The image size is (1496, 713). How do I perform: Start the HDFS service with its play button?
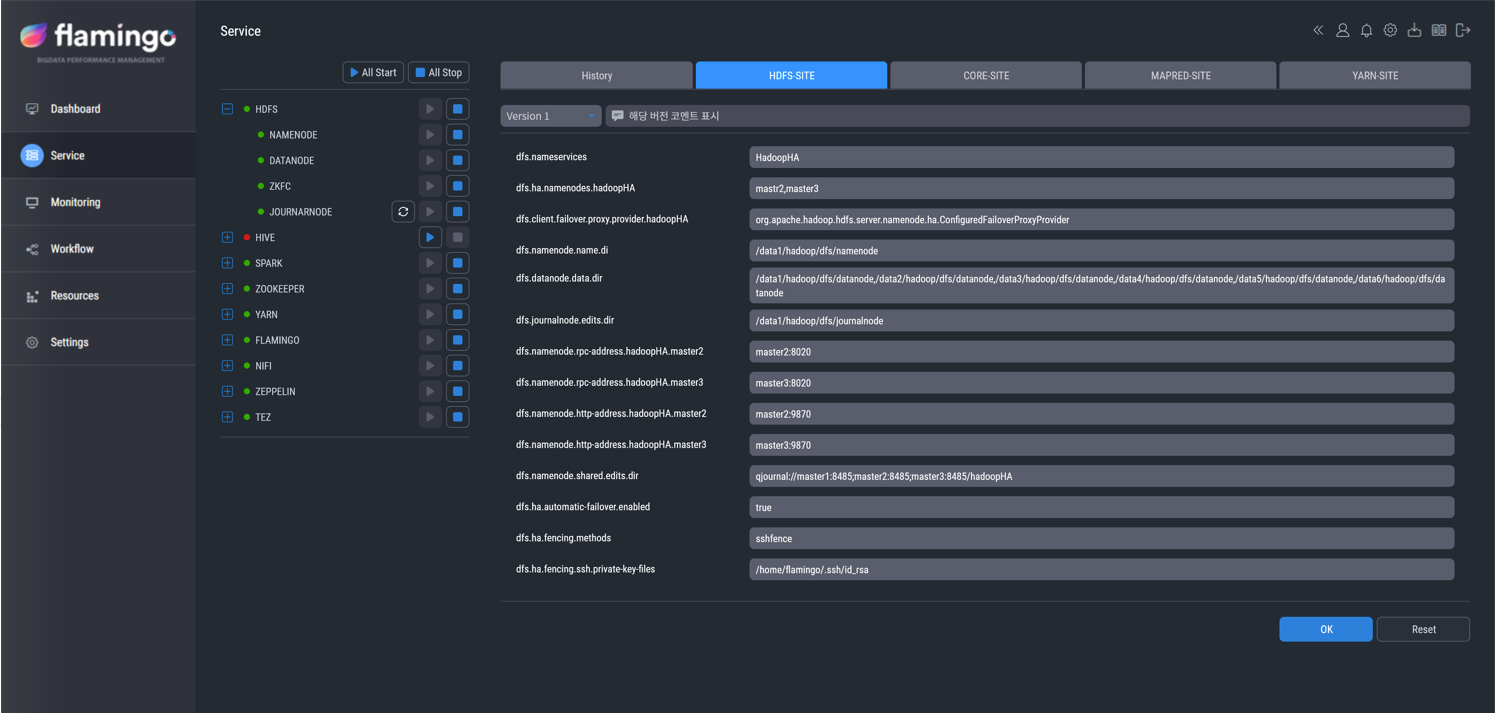tap(430, 109)
